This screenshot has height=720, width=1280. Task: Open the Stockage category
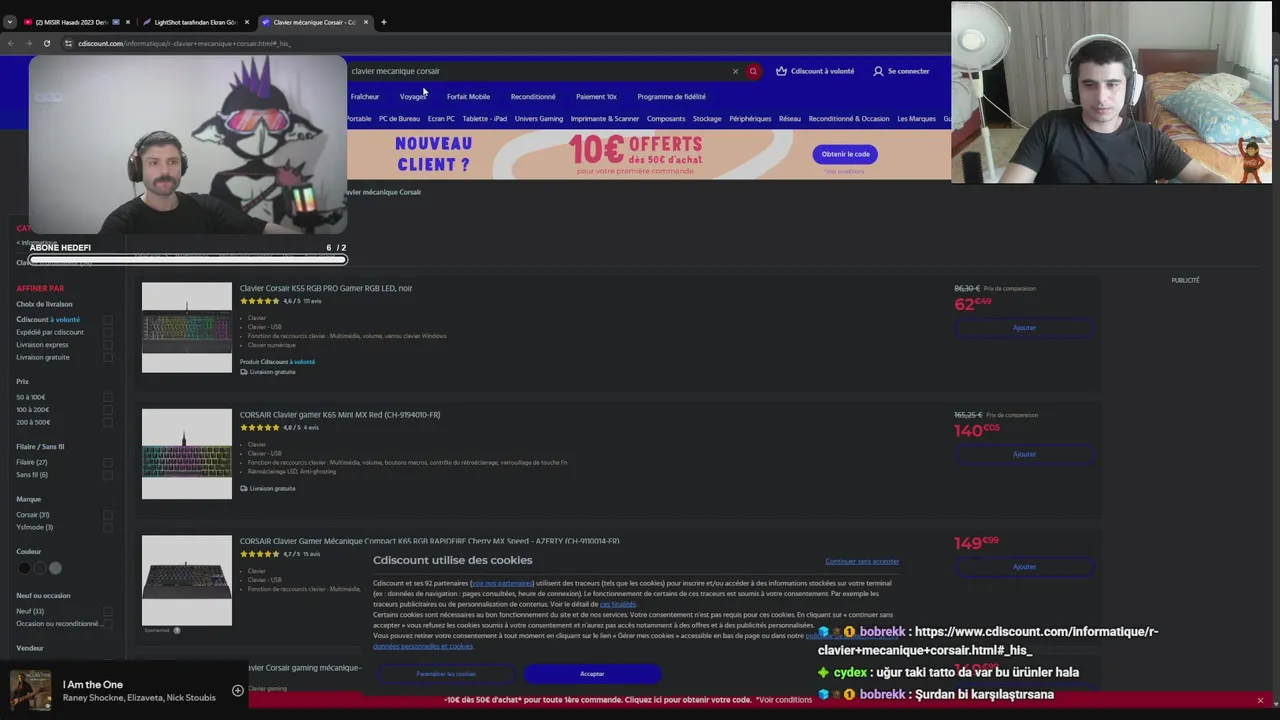pos(707,119)
